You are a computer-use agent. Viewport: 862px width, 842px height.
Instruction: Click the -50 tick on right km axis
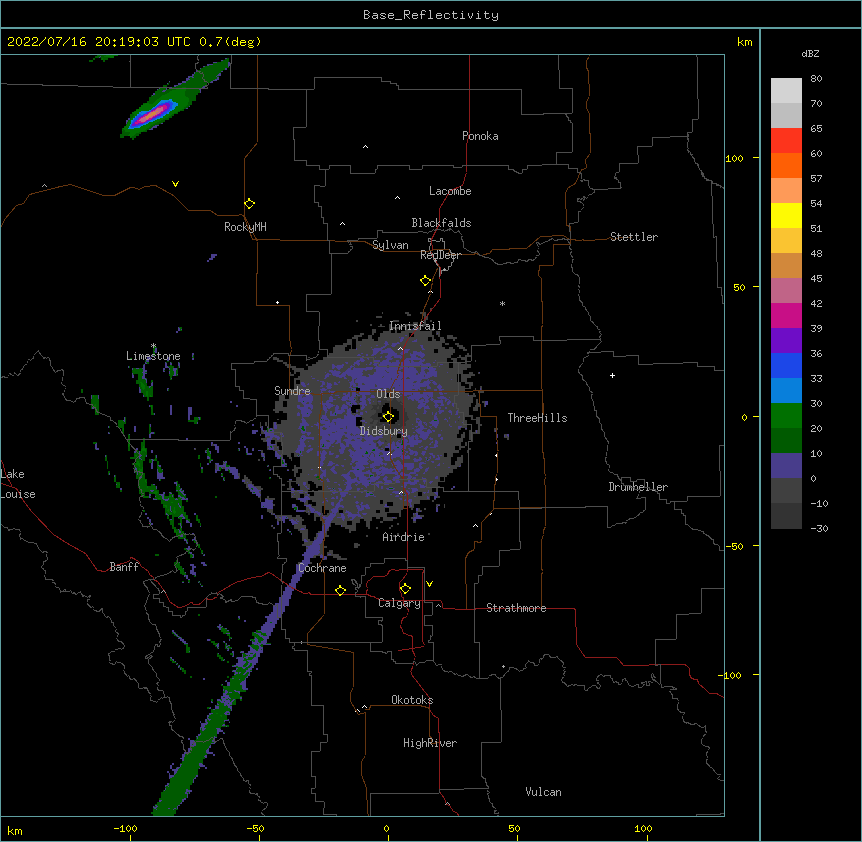pyautogui.click(x=734, y=546)
